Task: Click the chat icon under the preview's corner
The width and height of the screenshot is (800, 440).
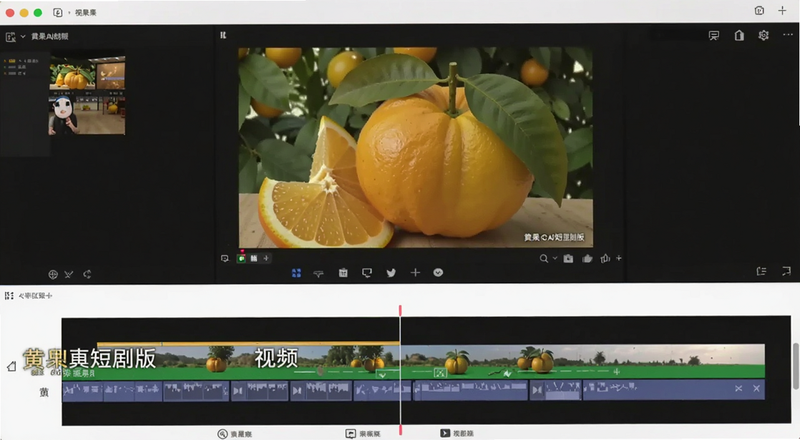Action: 224,258
